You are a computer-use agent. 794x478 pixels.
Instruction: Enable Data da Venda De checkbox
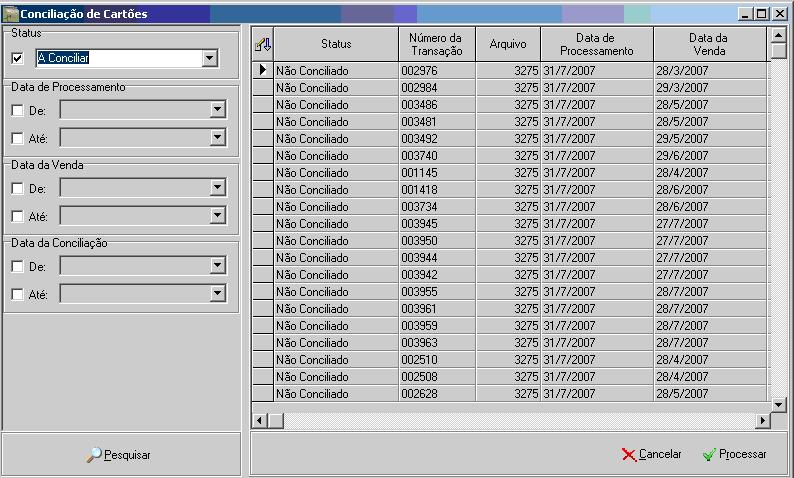click(17, 188)
